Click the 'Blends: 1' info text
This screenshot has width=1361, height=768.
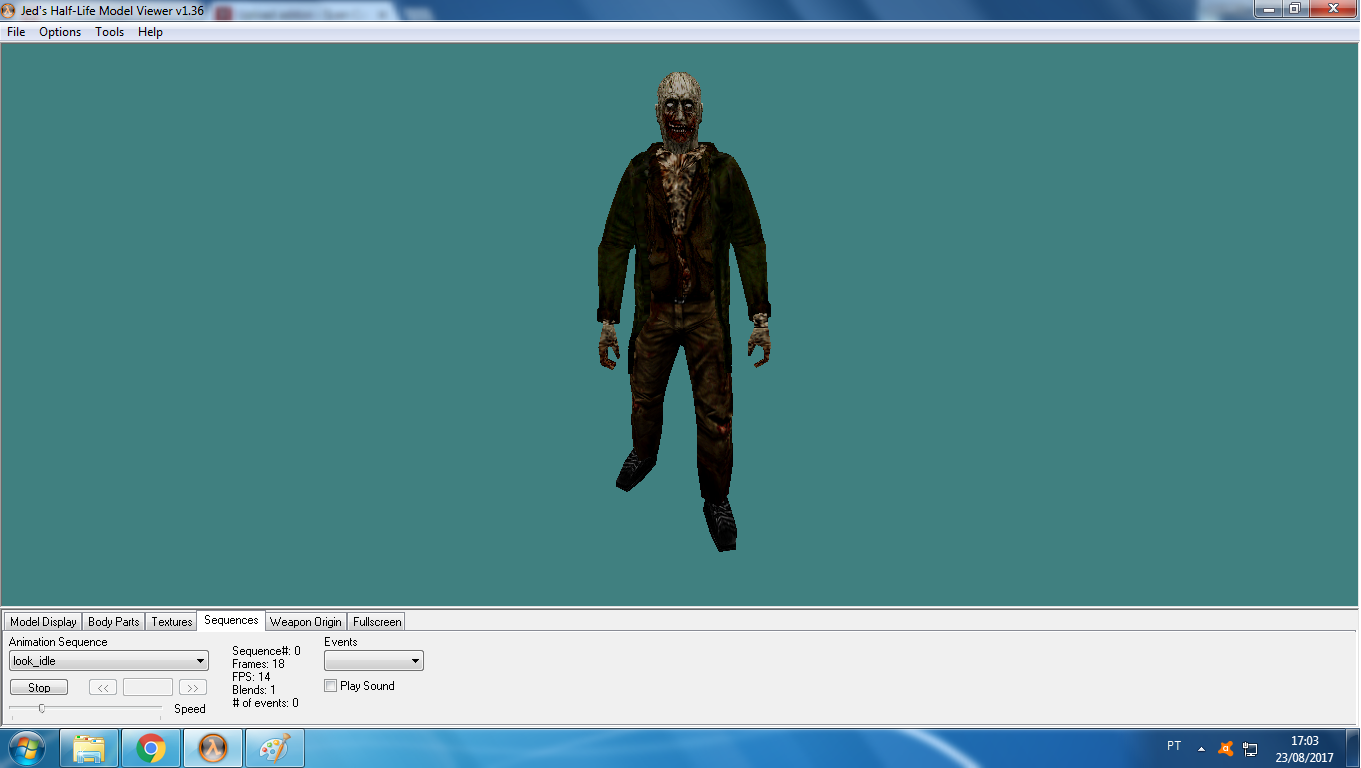tap(254, 690)
